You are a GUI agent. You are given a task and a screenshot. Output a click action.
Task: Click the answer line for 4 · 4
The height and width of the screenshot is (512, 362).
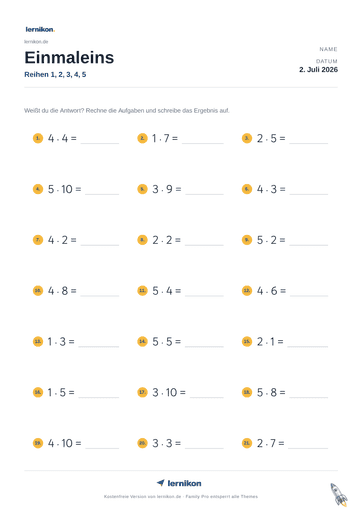[100, 143]
